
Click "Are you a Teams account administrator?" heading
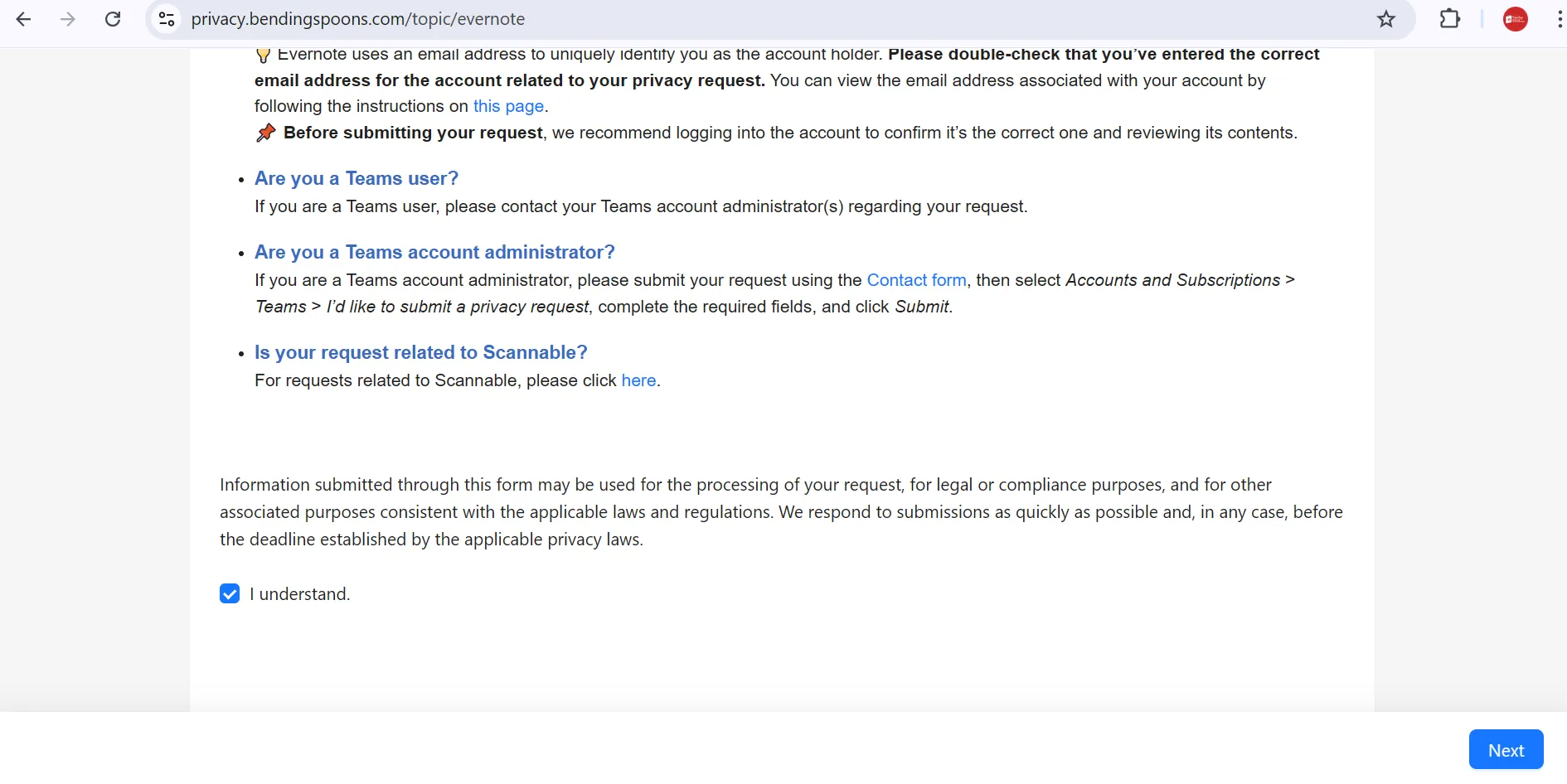pos(434,252)
